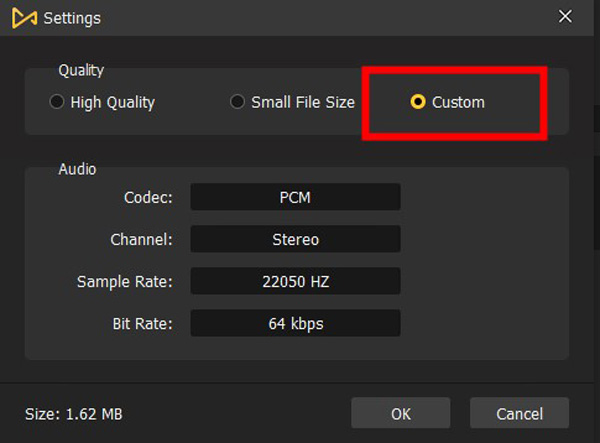600x443 pixels.
Task: Open the Bit Rate dropdown 64 kbps
Action: tap(295, 323)
